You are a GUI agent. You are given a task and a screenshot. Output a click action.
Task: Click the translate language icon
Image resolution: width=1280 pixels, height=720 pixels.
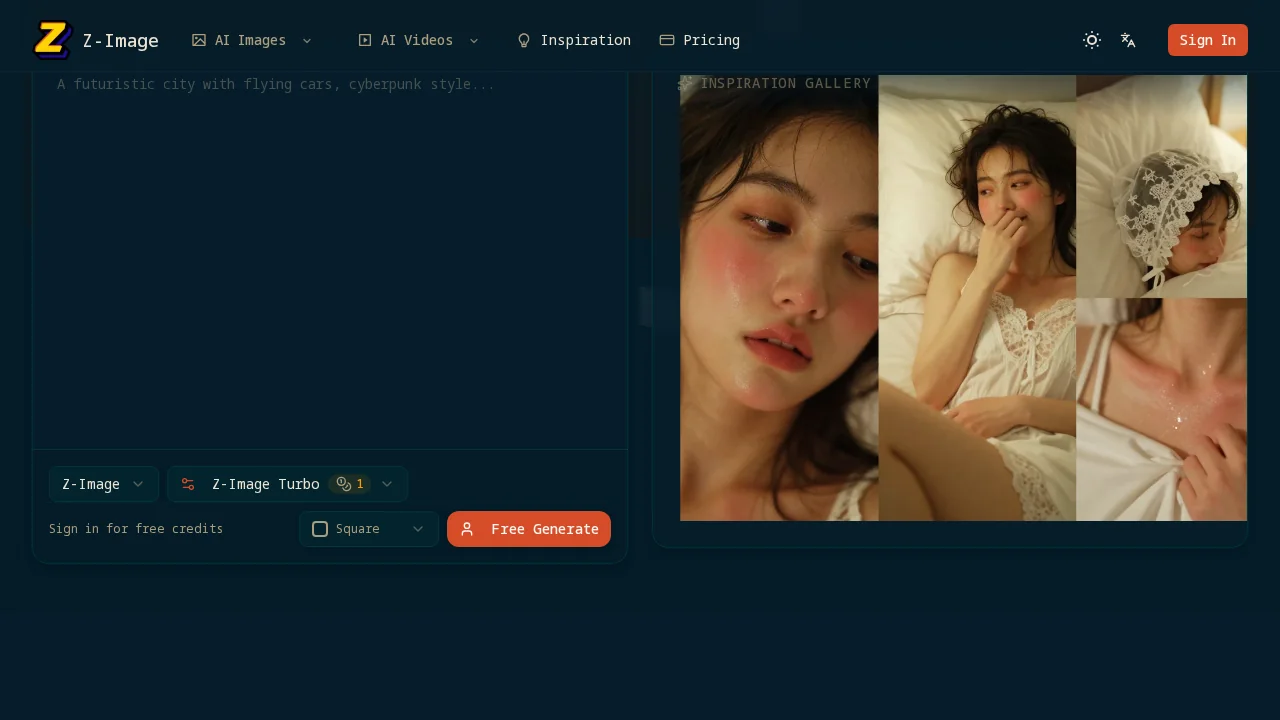point(1128,40)
